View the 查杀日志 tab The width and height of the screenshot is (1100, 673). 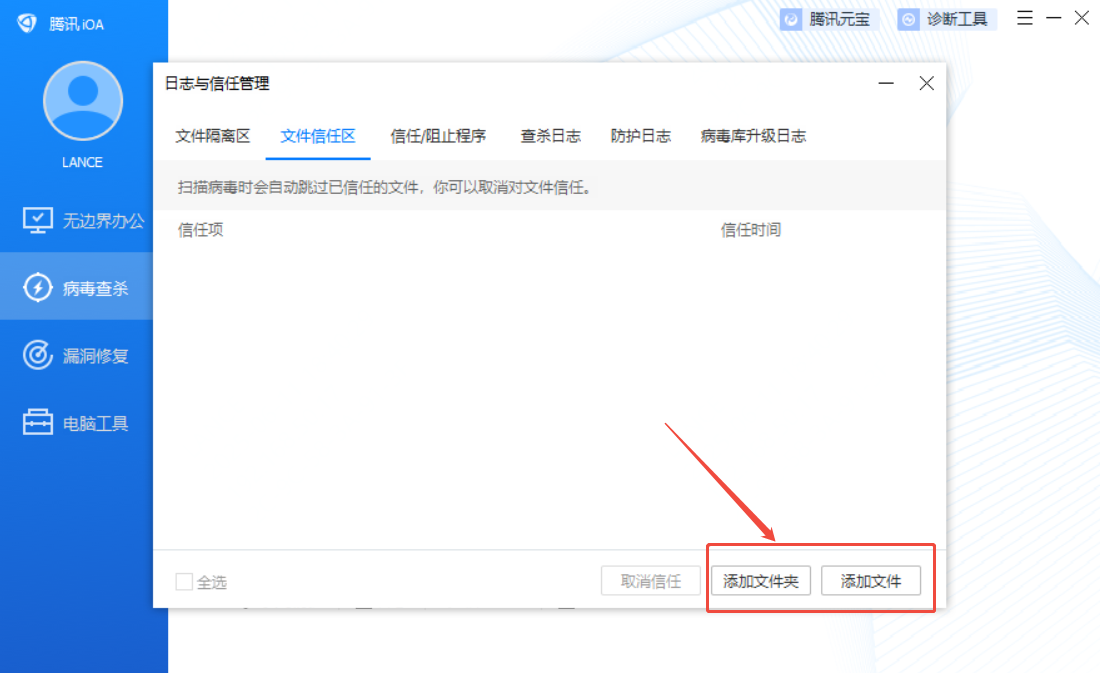[x=550, y=136]
